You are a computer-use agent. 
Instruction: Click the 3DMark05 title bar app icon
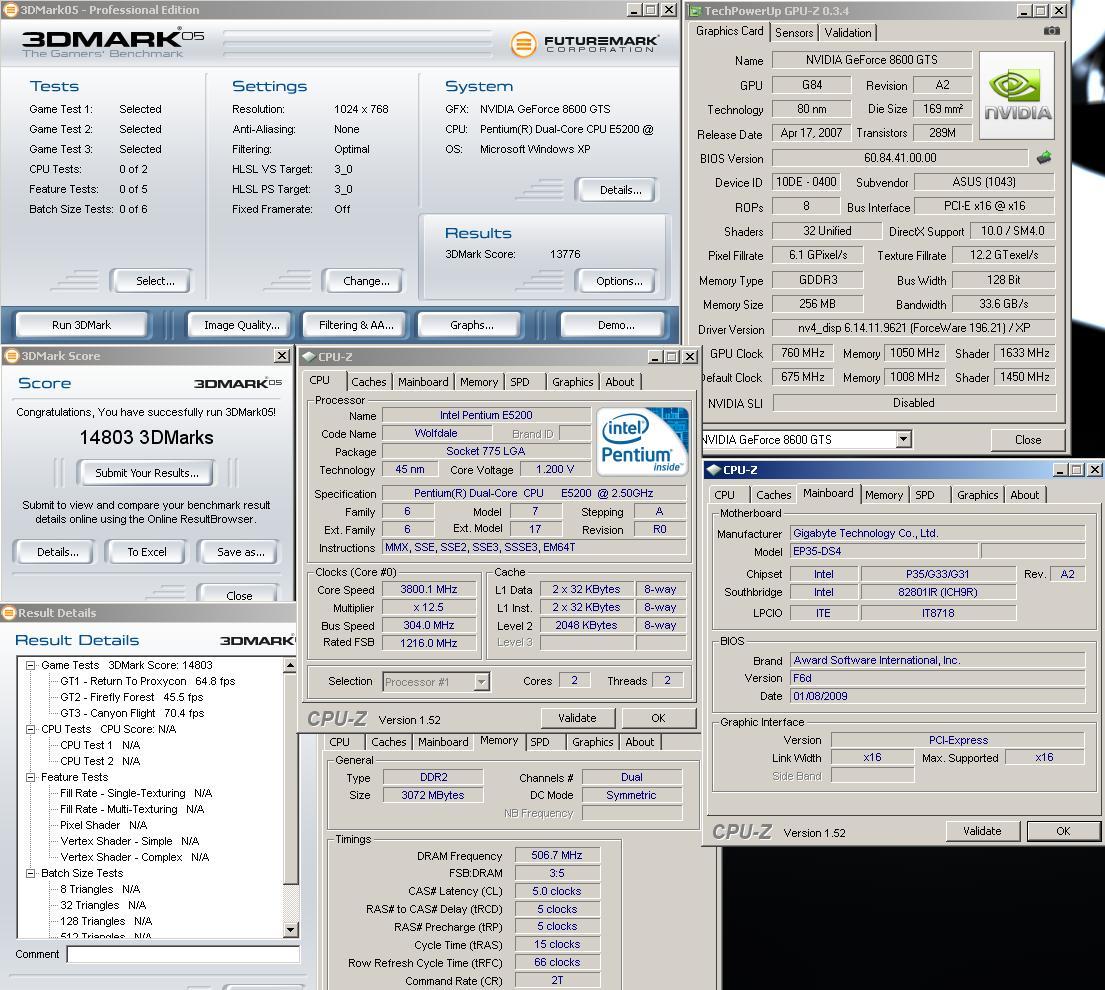pos(10,10)
